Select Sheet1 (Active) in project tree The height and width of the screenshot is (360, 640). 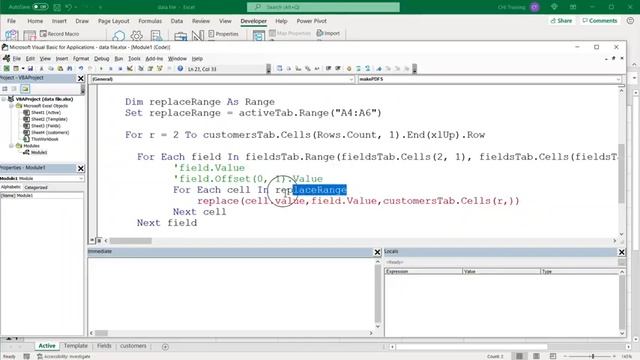click(42, 112)
